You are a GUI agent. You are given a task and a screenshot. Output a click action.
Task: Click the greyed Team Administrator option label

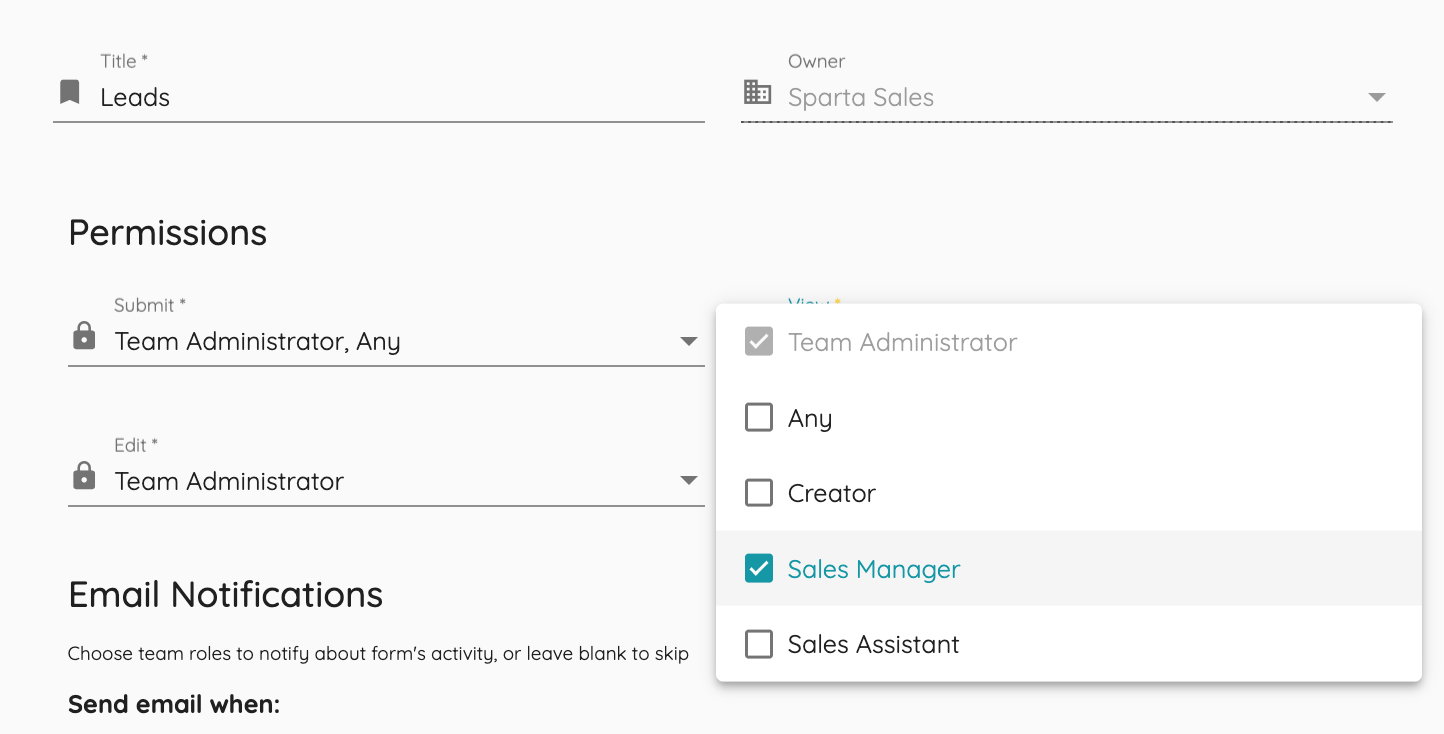pos(903,342)
